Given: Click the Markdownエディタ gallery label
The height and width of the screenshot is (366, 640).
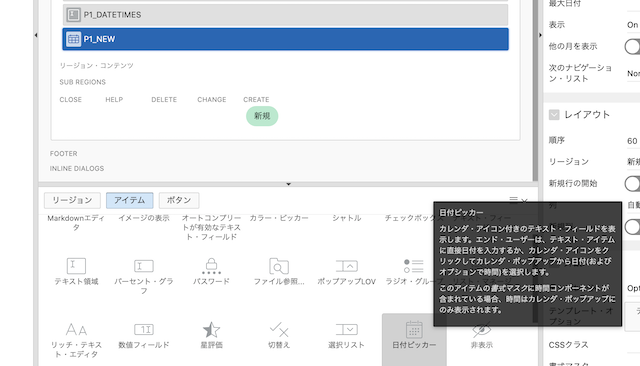Looking at the screenshot, I should 76,223.
